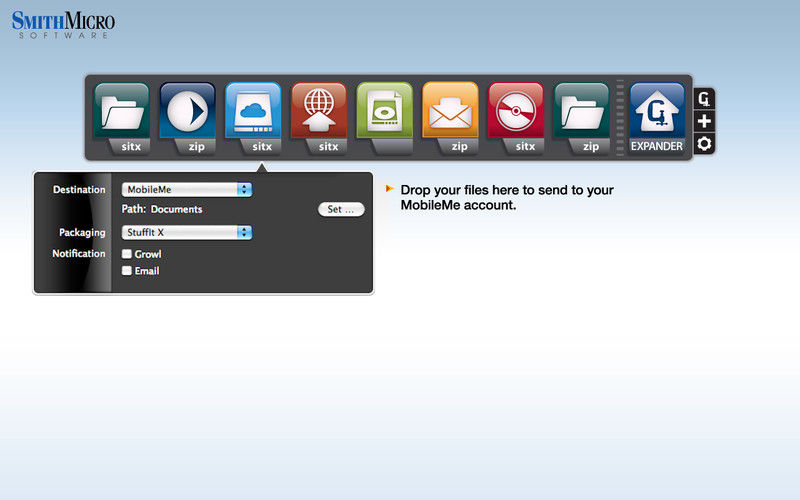Click the Set... path button
The width and height of the screenshot is (800, 500).
pos(341,209)
